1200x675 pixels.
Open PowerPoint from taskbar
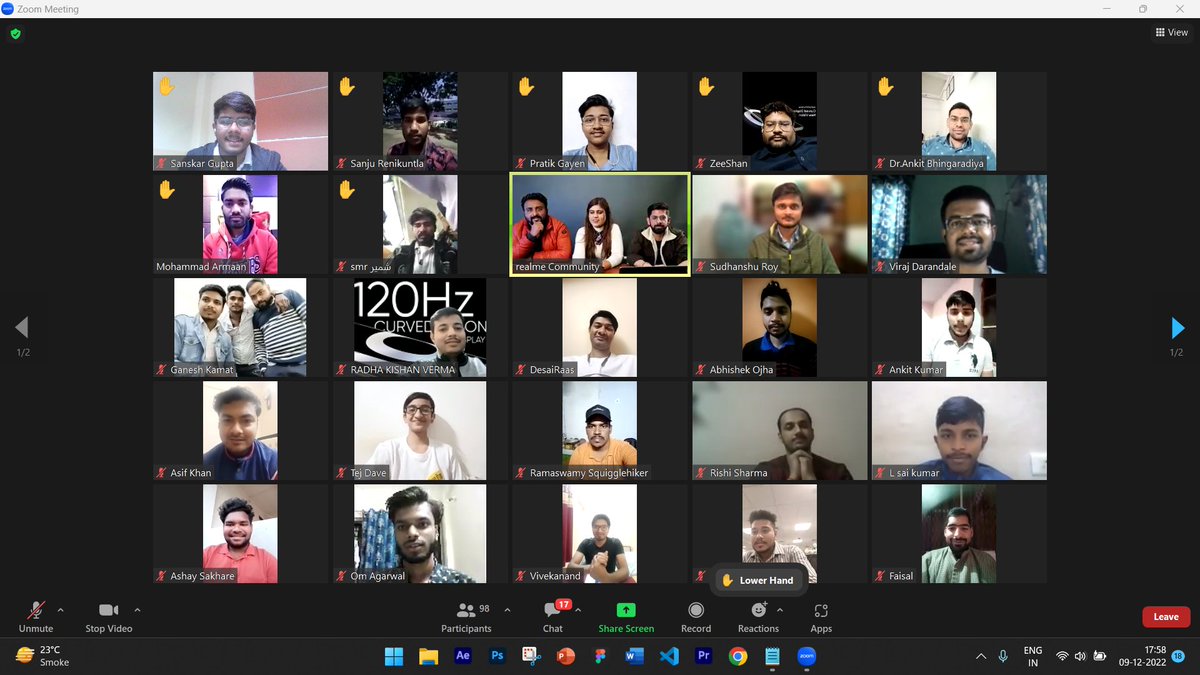pos(566,656)
